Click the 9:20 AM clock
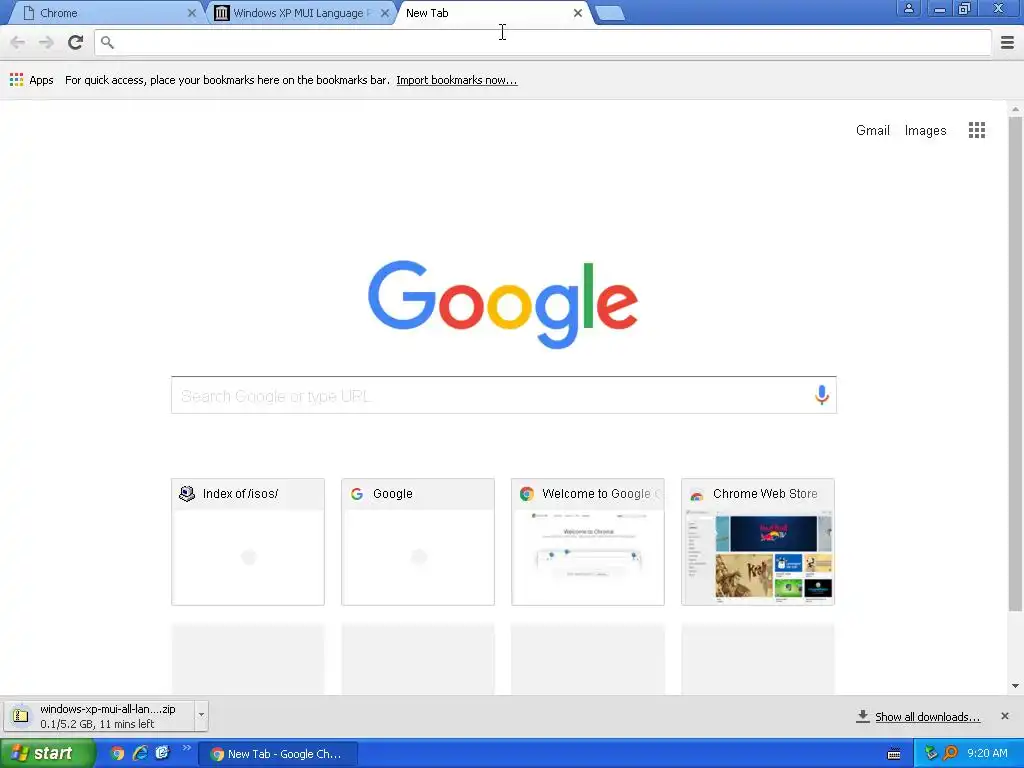This screenshot has width=1024, height=768. (987, 753)
